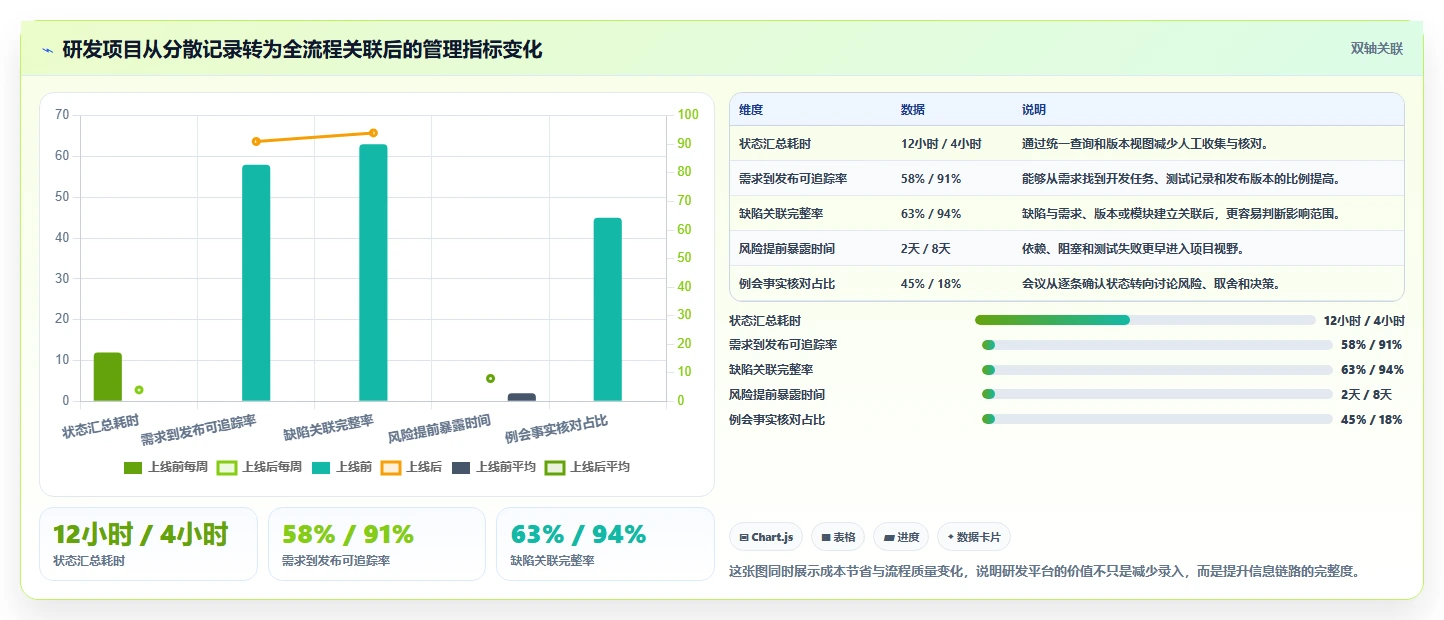This screenshot has width=1444, height=620.
Task: Click description starting 会议从逐条确认状态
Action: click(1152, 284)
